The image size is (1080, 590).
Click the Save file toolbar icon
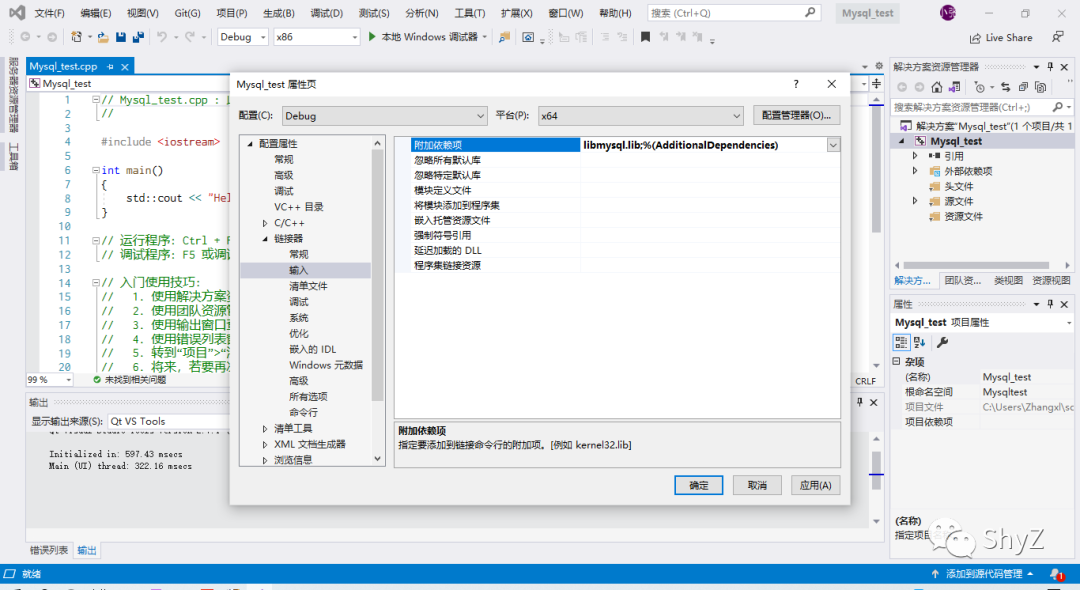point(121,37)
